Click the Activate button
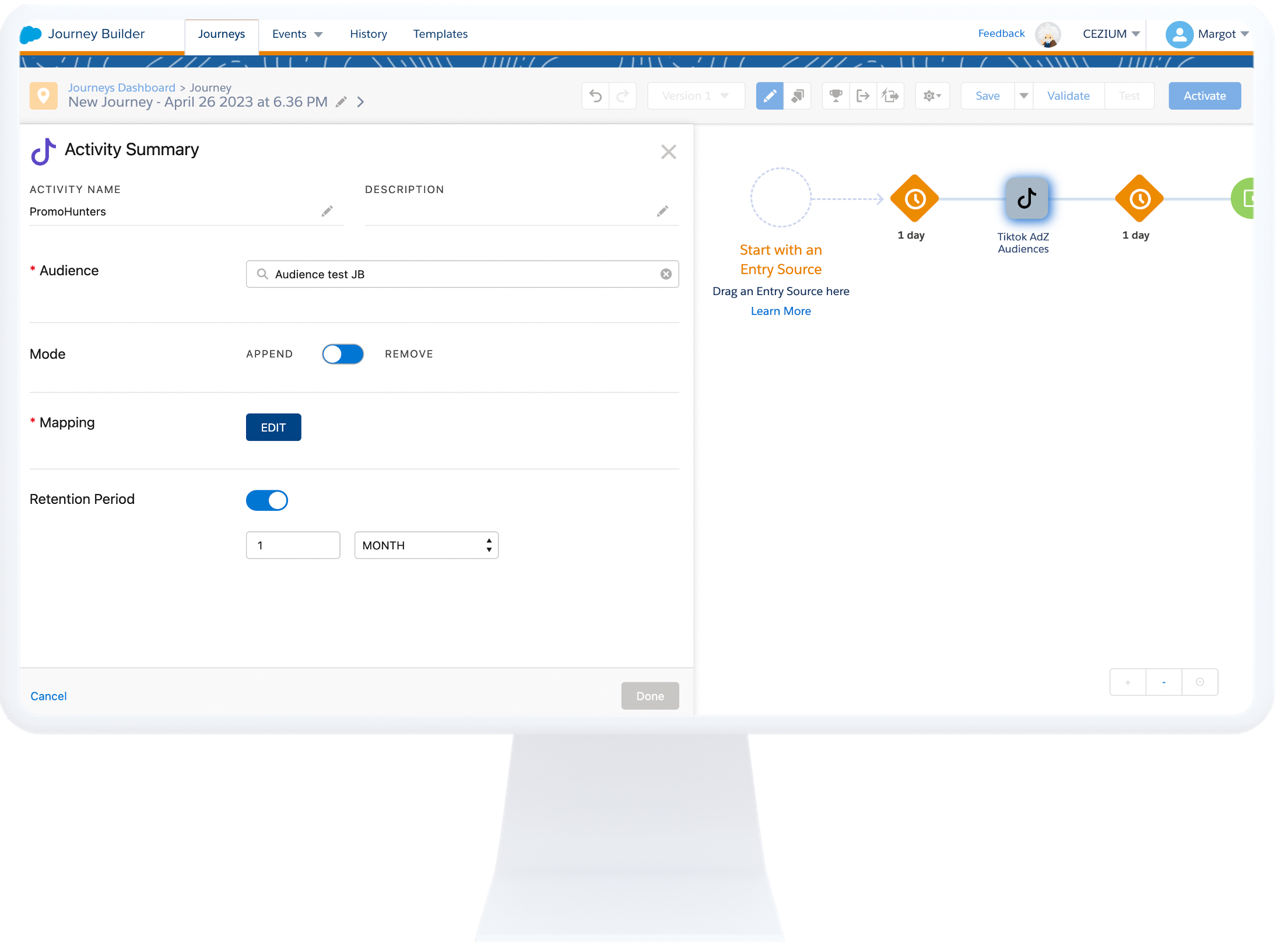Screen dimensions: 1288x943 [1204, 96]
